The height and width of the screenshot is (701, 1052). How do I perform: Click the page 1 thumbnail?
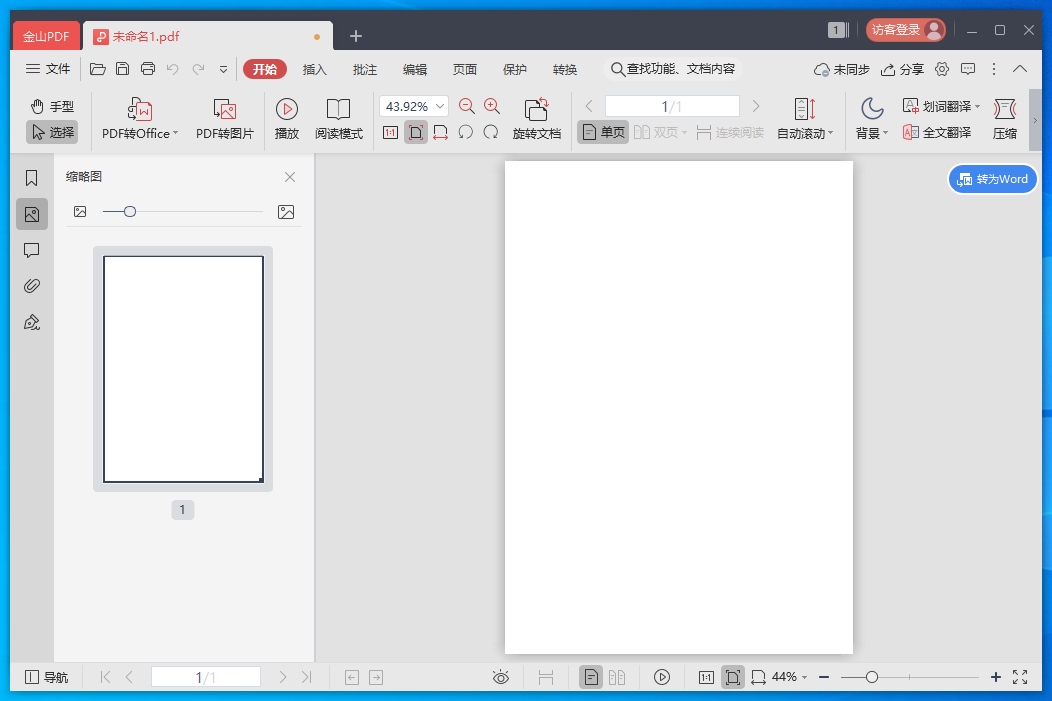point(183,369)
